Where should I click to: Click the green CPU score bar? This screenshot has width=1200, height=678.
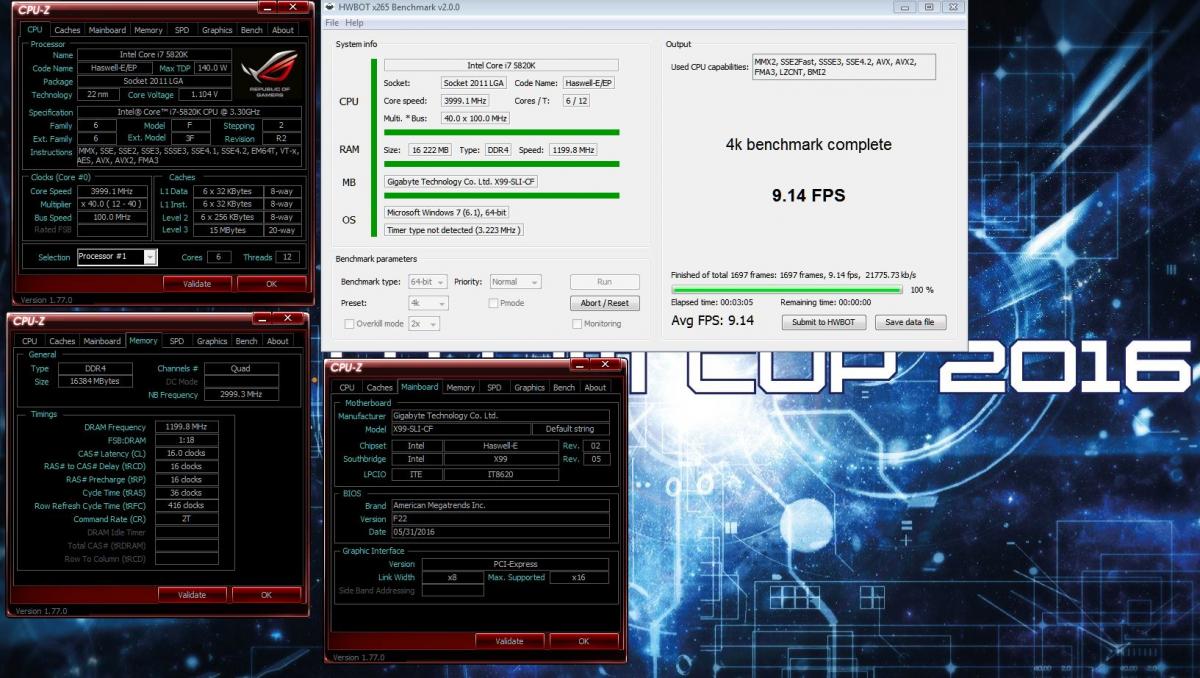click(x=501, y=132)
